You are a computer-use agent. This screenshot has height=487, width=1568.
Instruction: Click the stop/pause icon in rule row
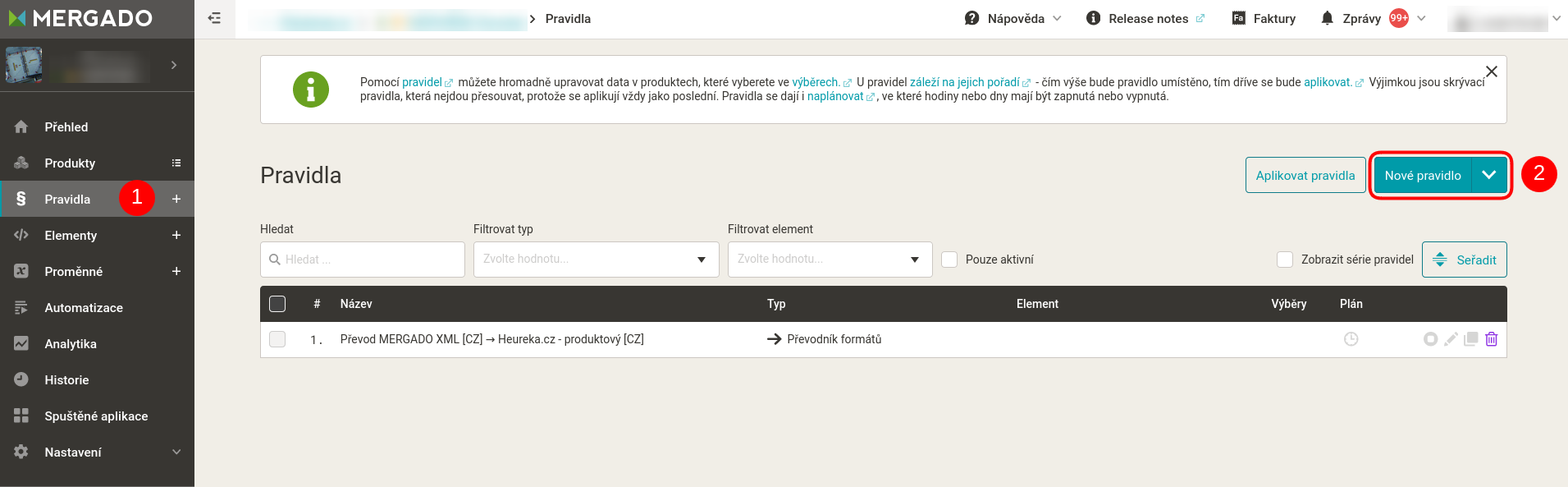[x=1430, y=339]
